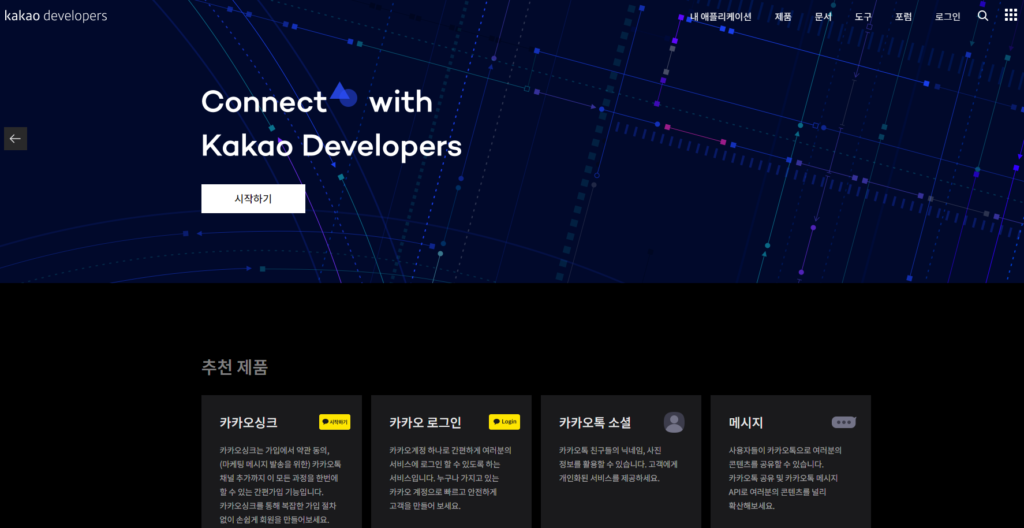Click the 카카오톡 소셜 description paragraph
Screen dimensions: 1024x528
point(618,464)
